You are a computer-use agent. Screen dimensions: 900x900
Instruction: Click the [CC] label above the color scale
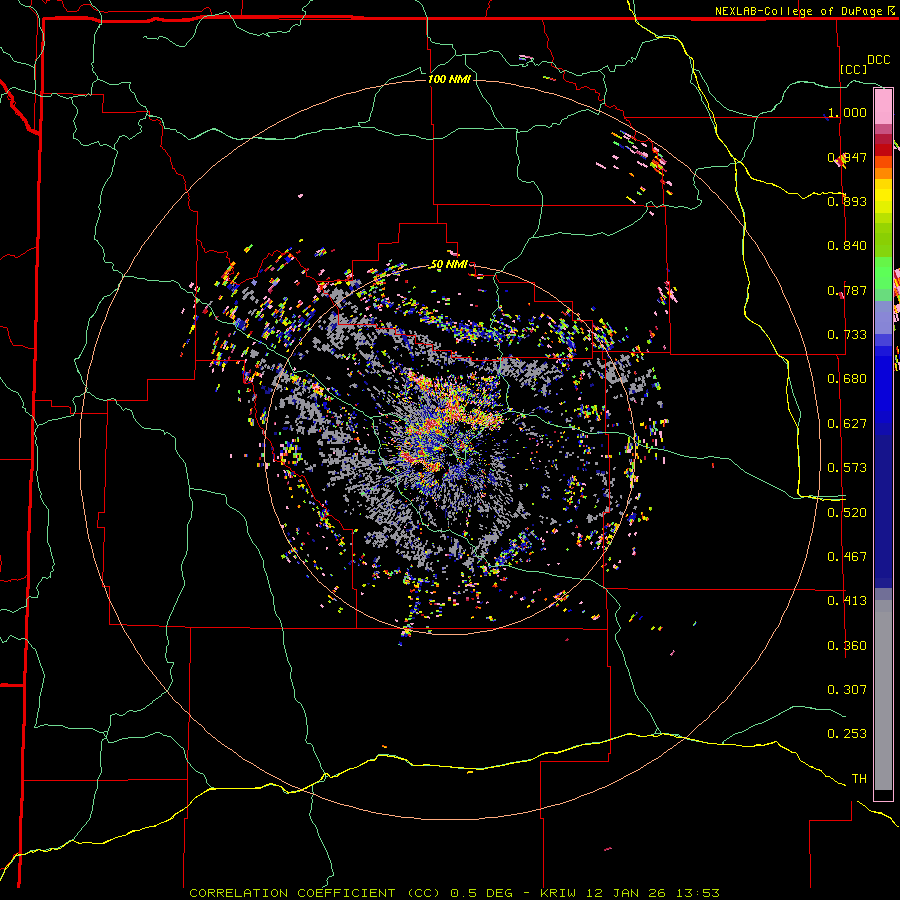[x=854, y=69]
